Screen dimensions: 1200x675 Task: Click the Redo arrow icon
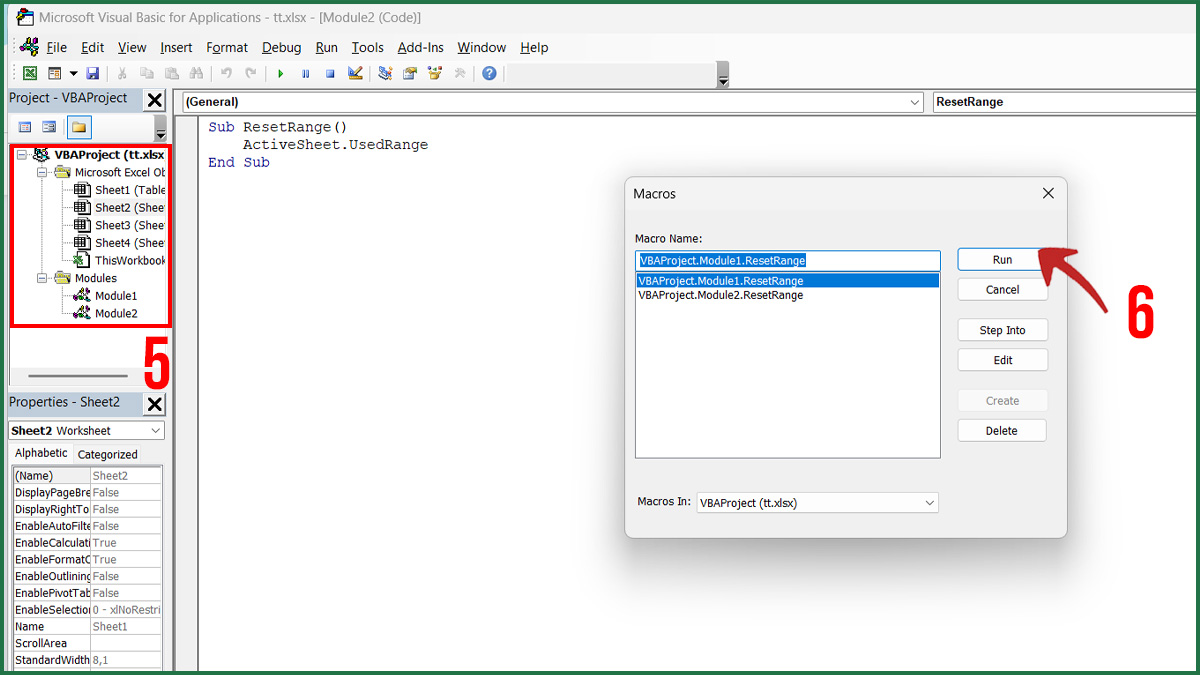click(x=250, y=73)
